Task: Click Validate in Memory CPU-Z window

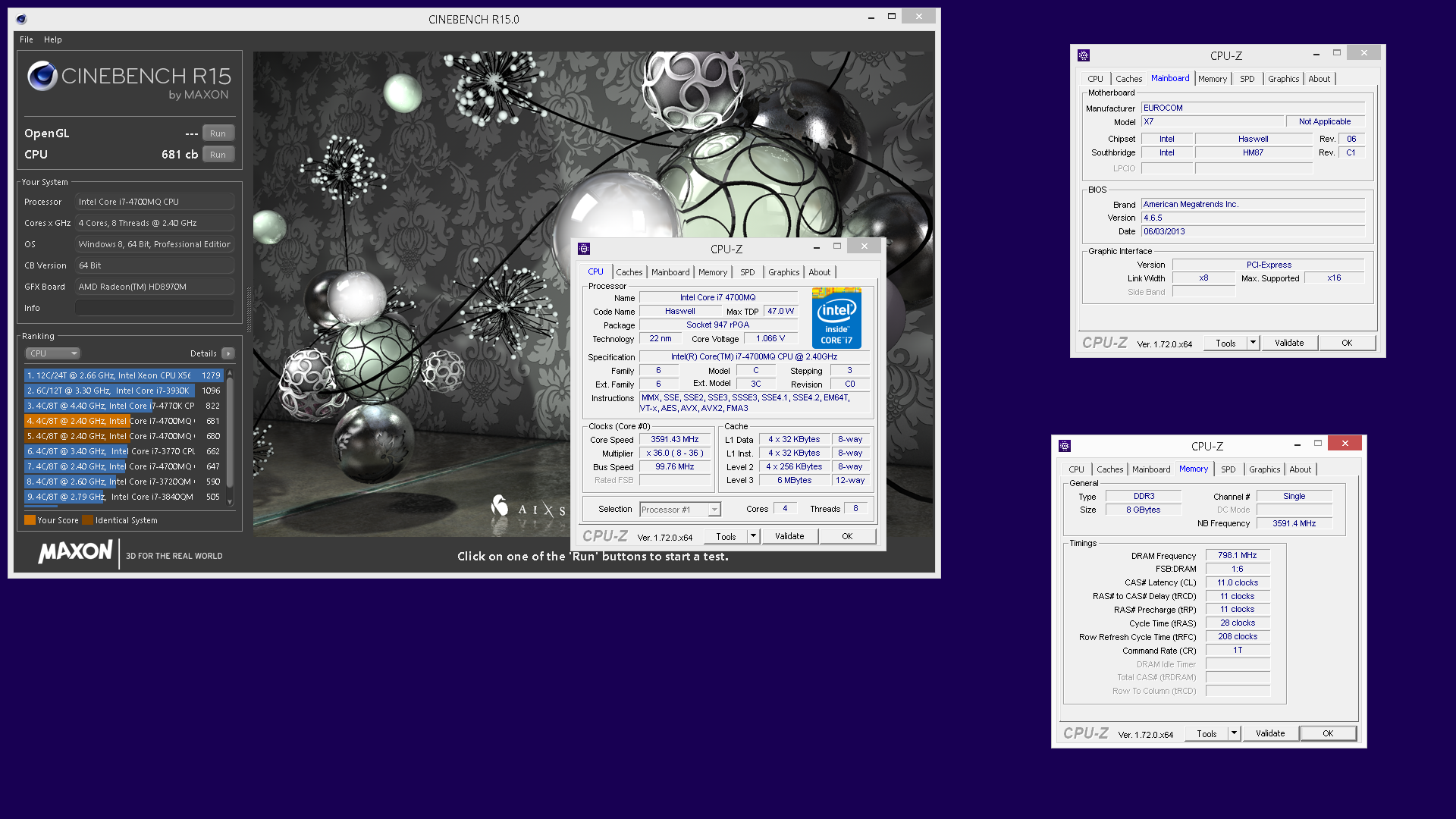Action: [x=1269, y=733]
